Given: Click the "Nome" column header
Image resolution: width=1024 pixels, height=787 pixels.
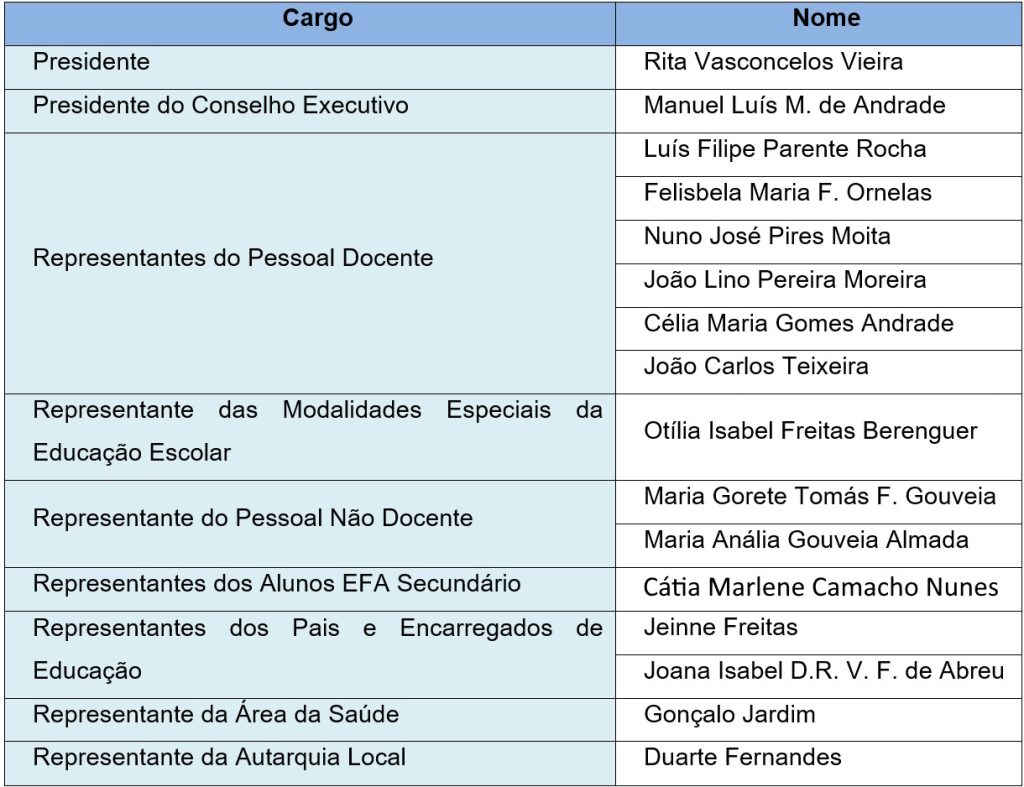Looking at the screenshot, I should coord(826,19).
